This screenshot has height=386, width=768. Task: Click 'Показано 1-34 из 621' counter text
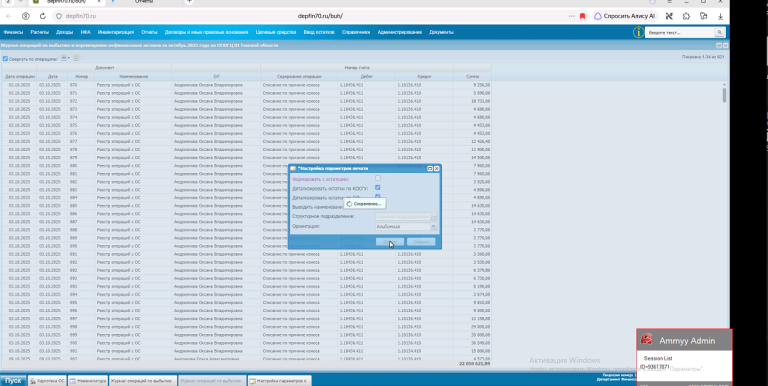pyautogui.click(x=703, y=57)
